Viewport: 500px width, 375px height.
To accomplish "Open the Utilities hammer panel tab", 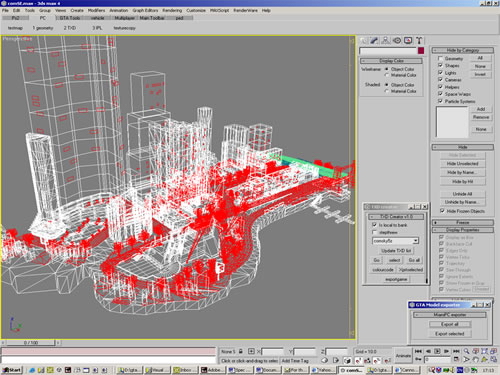I will click(x=419, y=41).
